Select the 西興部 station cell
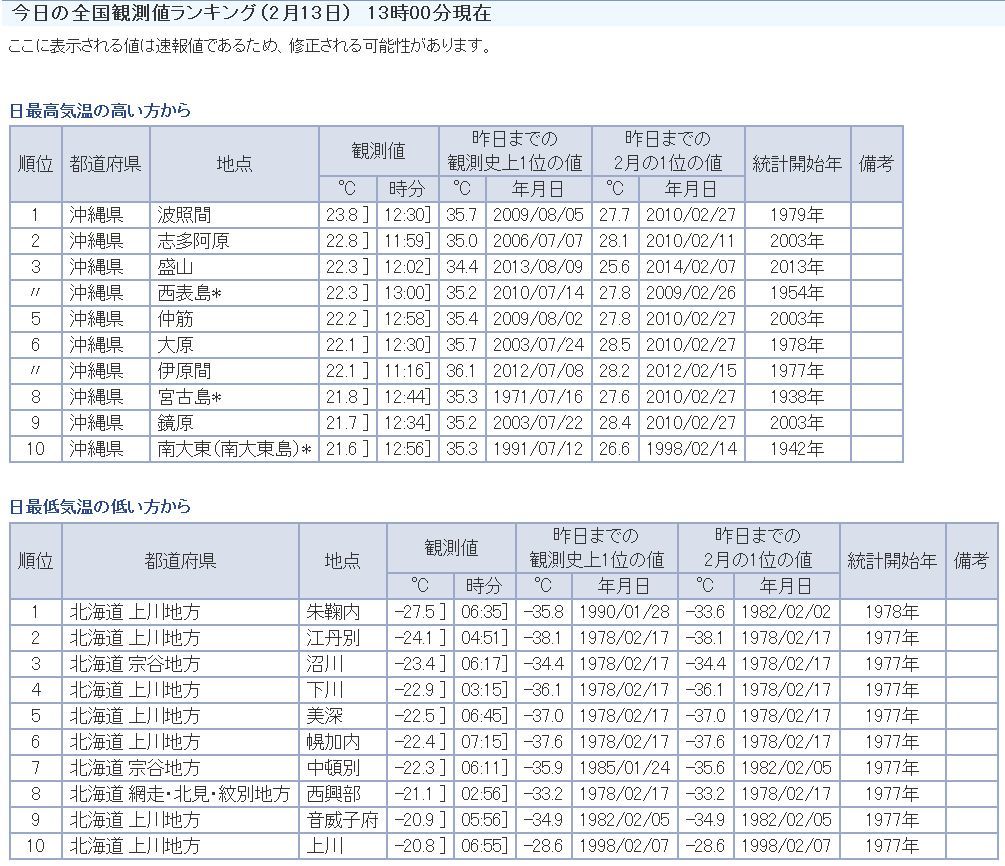Image resolution: width=1005 pixels, height=866 pixels. click(x=342, y=794)
